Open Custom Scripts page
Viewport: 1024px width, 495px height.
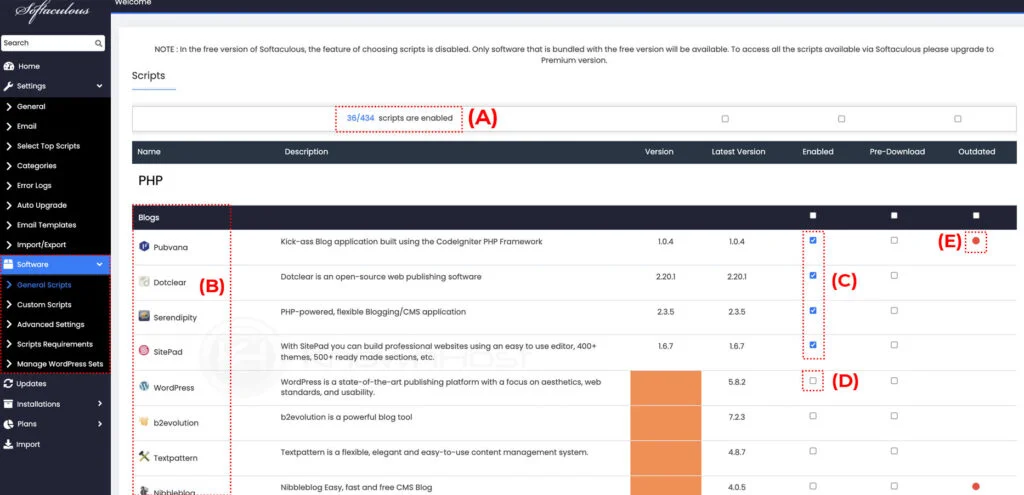(x=44, y=304)
